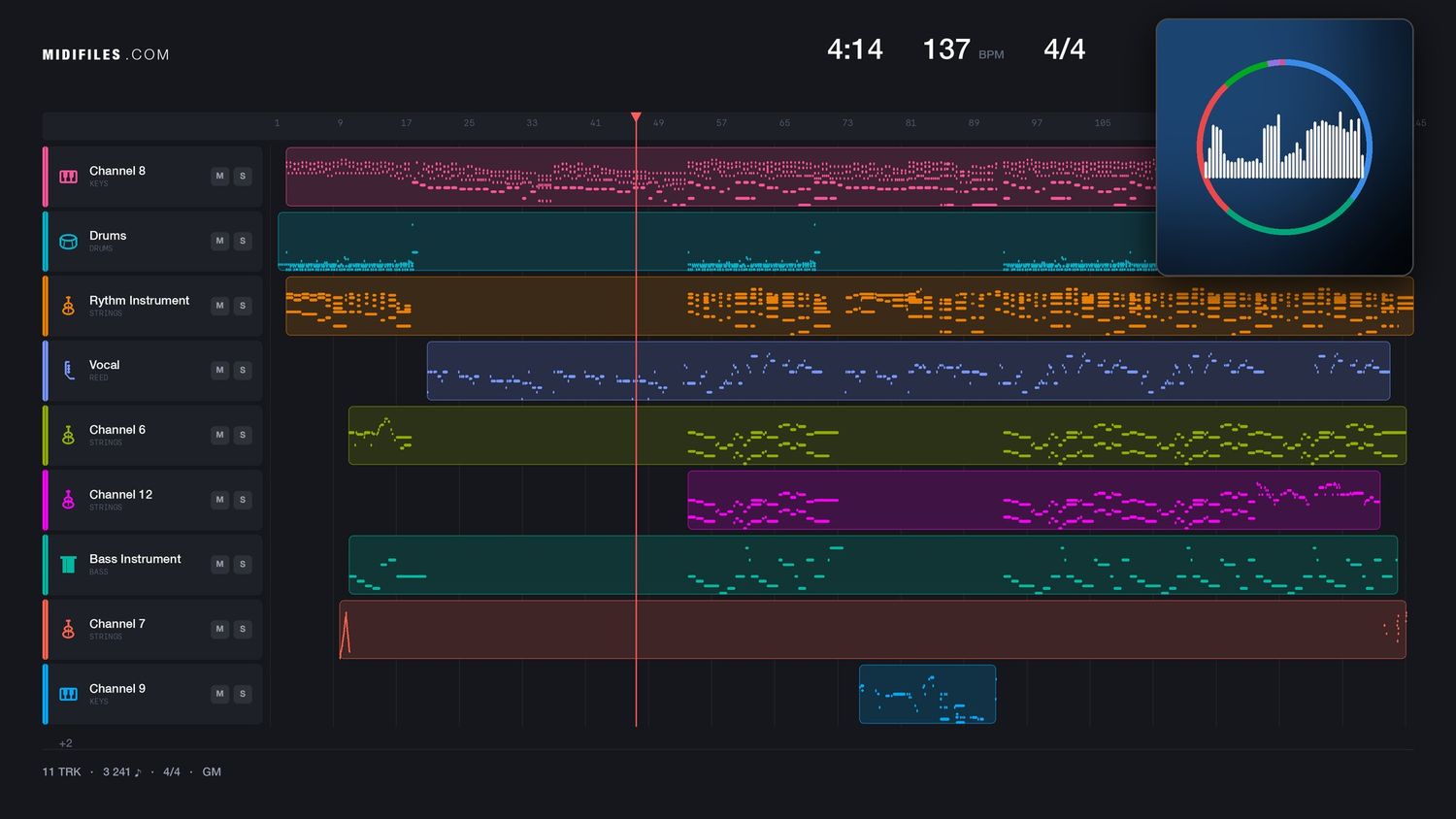Select the small blue Channel 9 clip
This screenshot has width=1456, height=819.
pos(927,695)
